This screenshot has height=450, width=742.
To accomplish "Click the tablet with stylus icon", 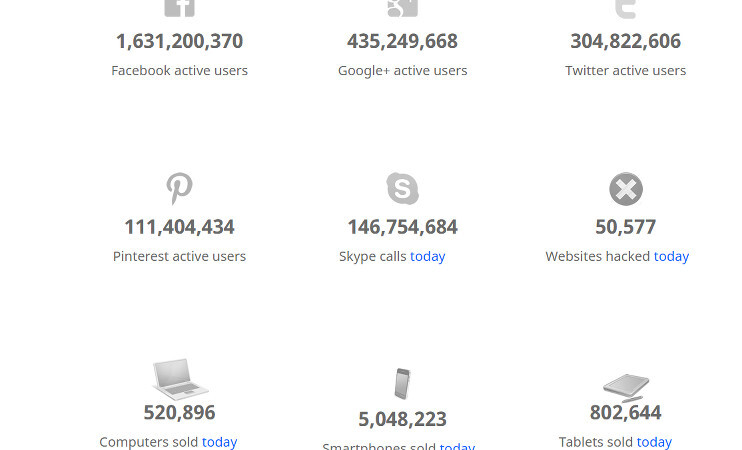I will [x=626, y=388].
